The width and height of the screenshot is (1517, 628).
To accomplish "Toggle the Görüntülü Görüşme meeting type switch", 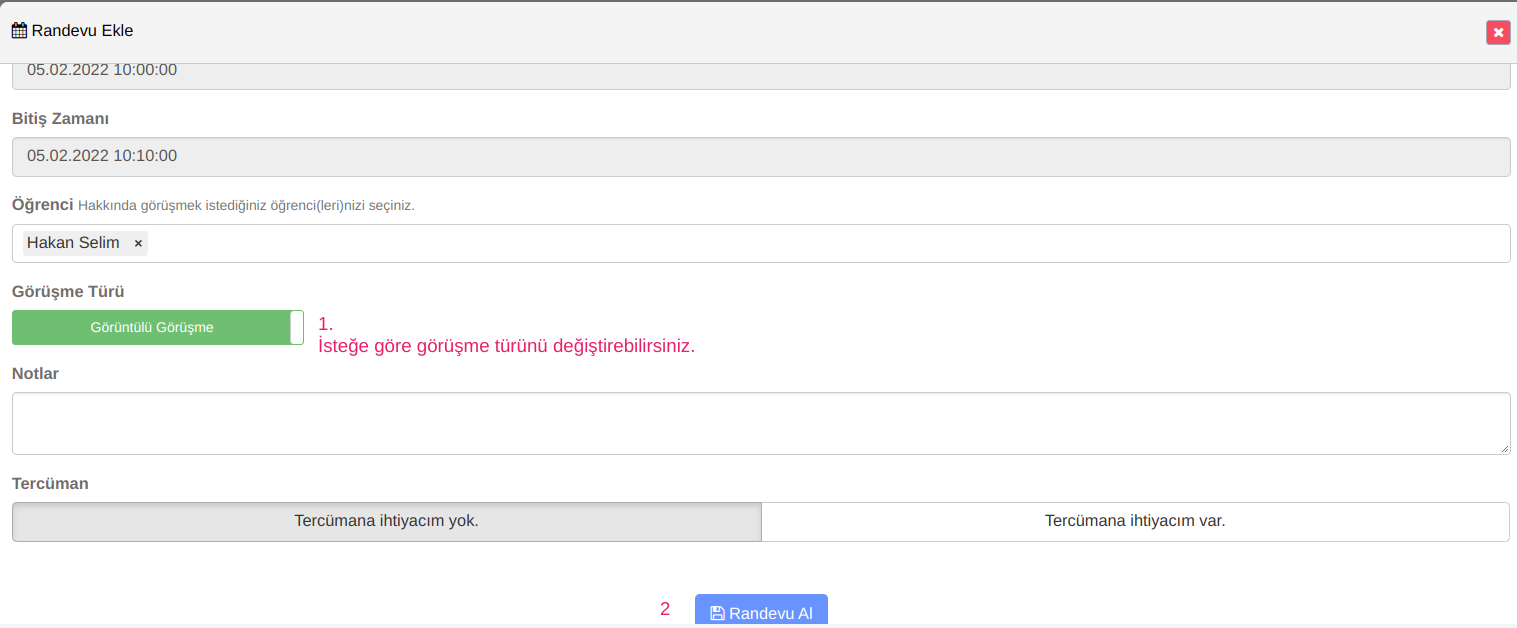I will pos(152,327).
